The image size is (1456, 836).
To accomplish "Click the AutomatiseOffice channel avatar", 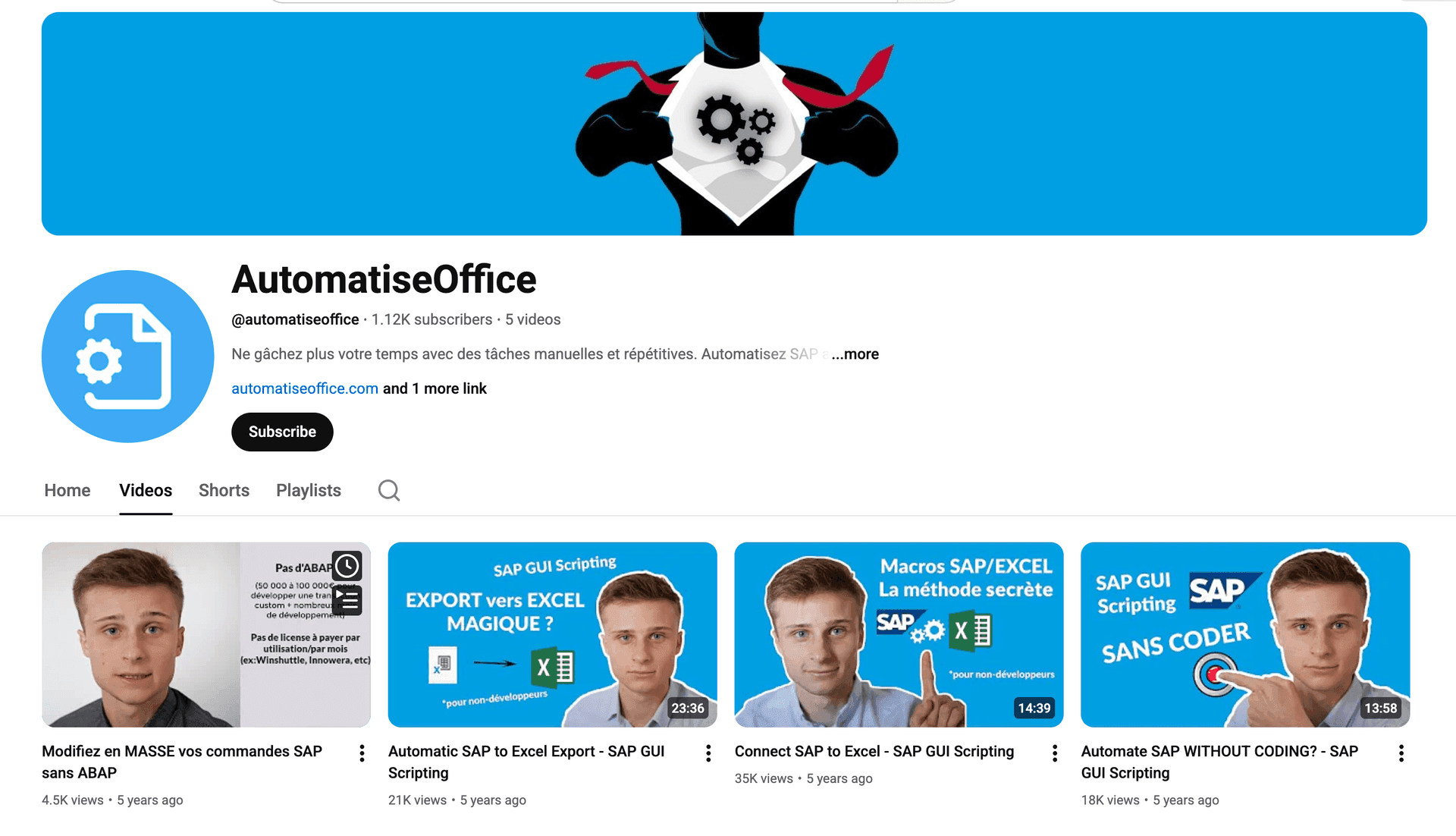I will (127, 357).
